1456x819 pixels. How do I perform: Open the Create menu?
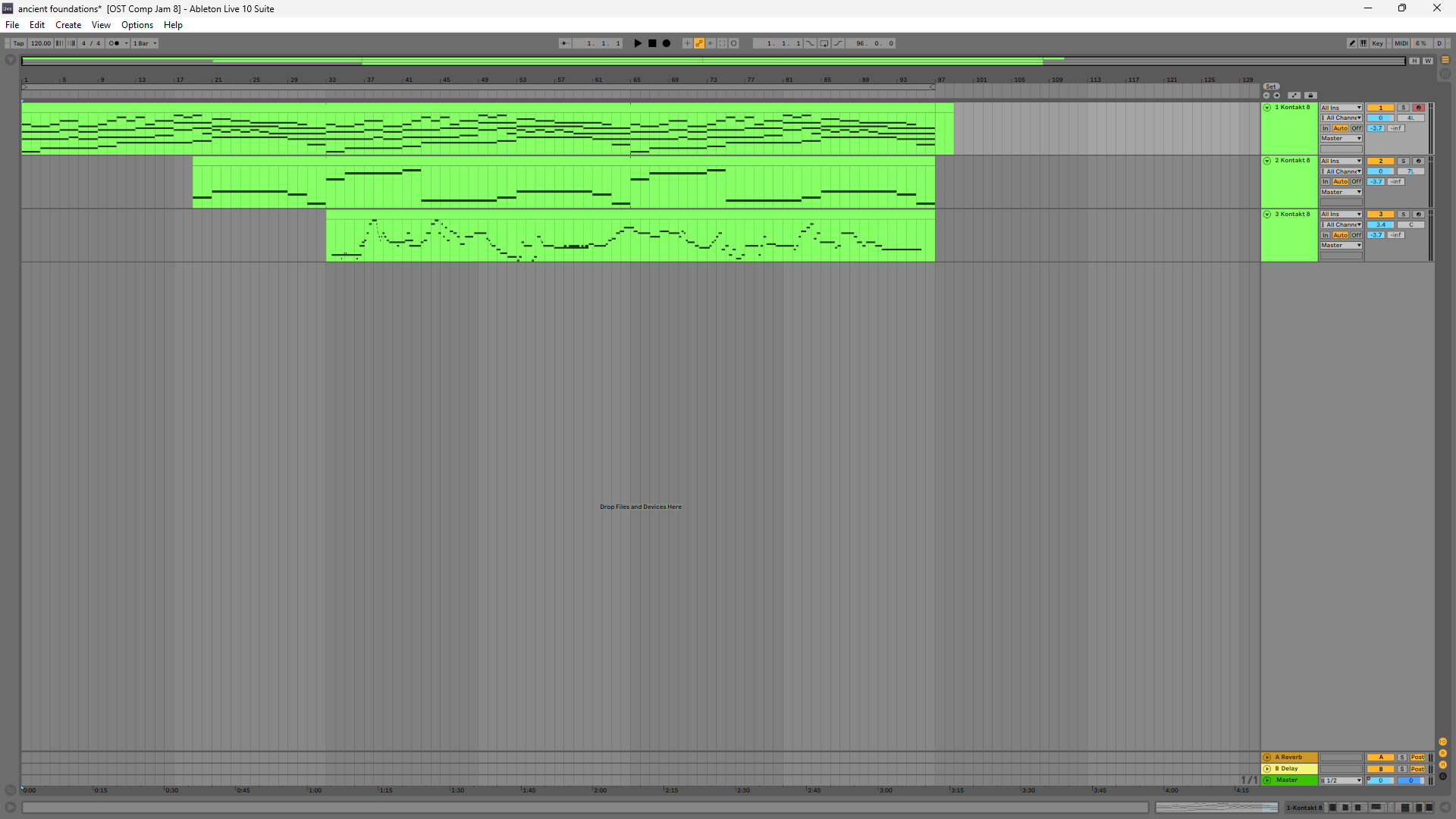(x=68, y=25)
